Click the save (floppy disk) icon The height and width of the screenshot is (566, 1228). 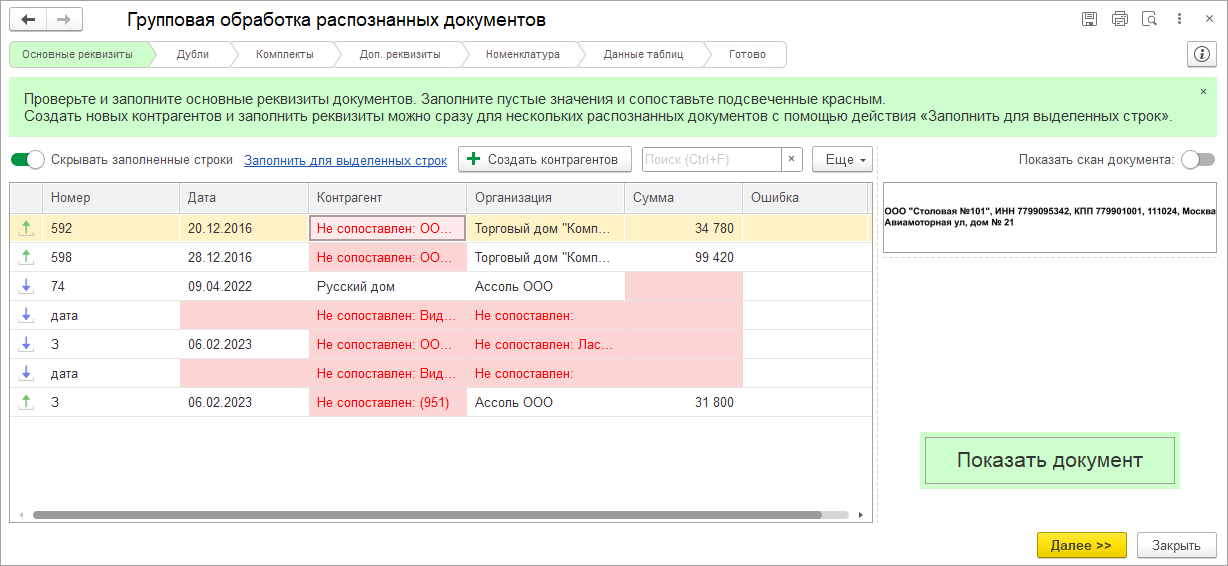pyautogui.click(x=1090, y=19)
